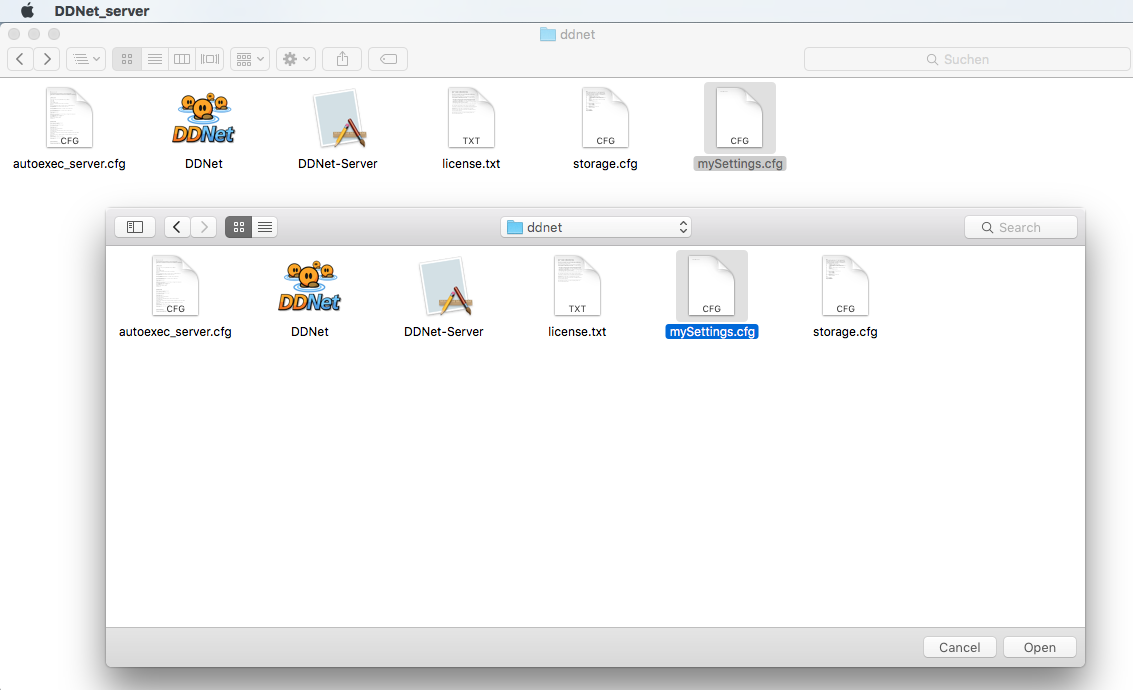The image size is (1133, 690).
Task: Click the Search field in the dialog
Action: [1020, 227]
